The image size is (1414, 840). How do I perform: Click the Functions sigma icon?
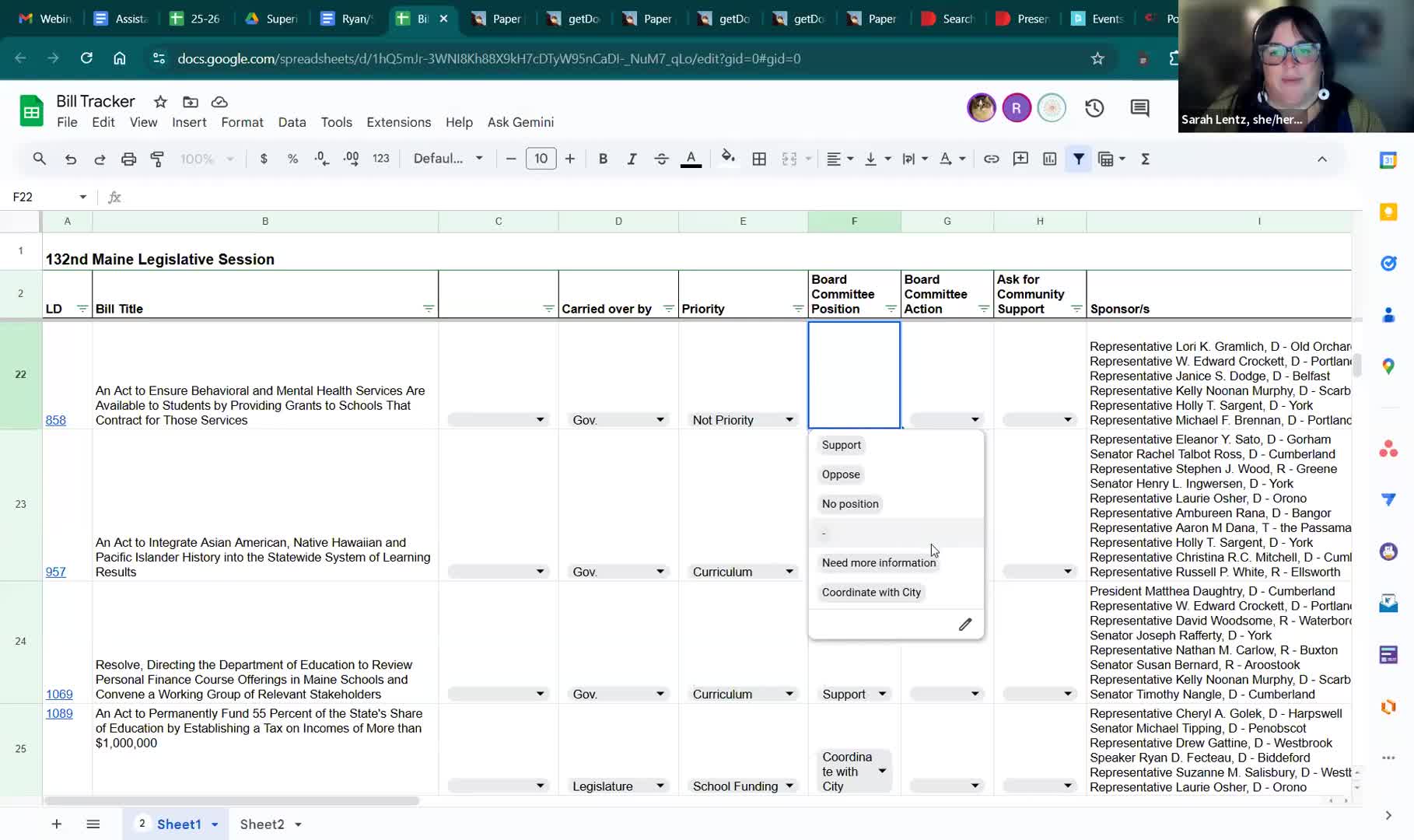point(1145,159)
